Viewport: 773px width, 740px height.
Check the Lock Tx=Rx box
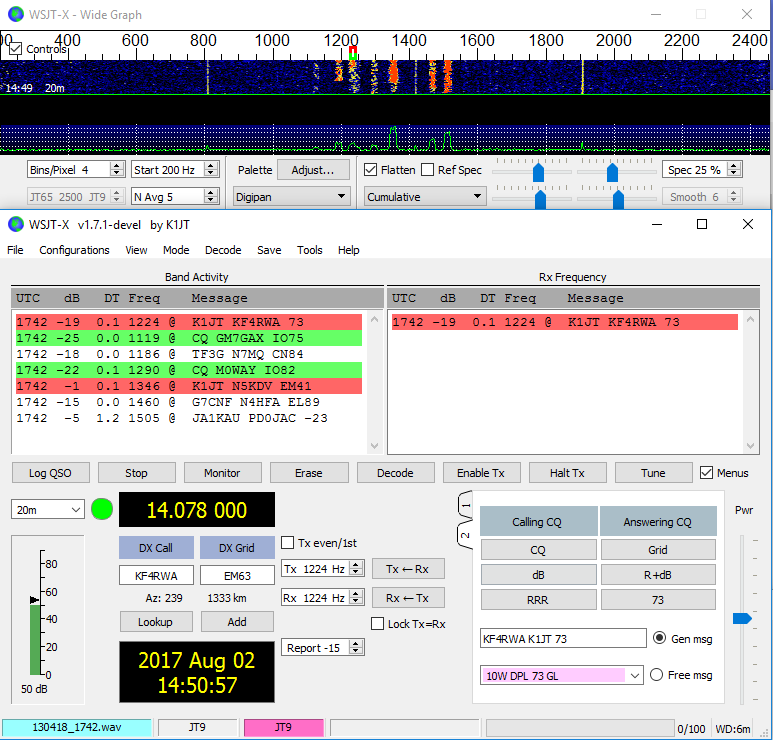(377, 624)
